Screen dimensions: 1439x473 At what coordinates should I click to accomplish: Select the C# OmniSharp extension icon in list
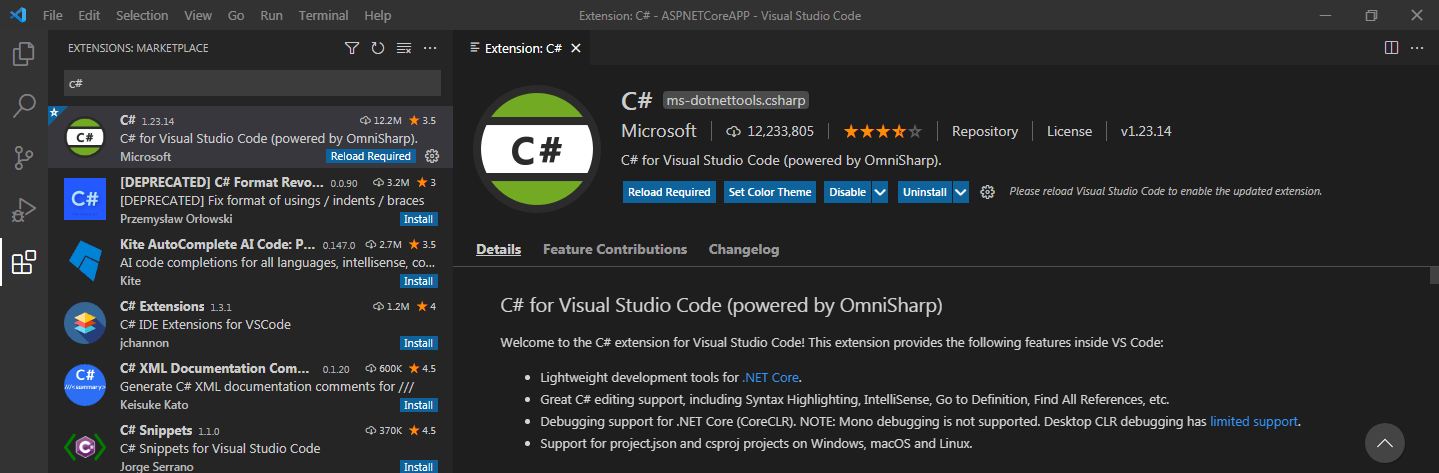coord(84,136)
